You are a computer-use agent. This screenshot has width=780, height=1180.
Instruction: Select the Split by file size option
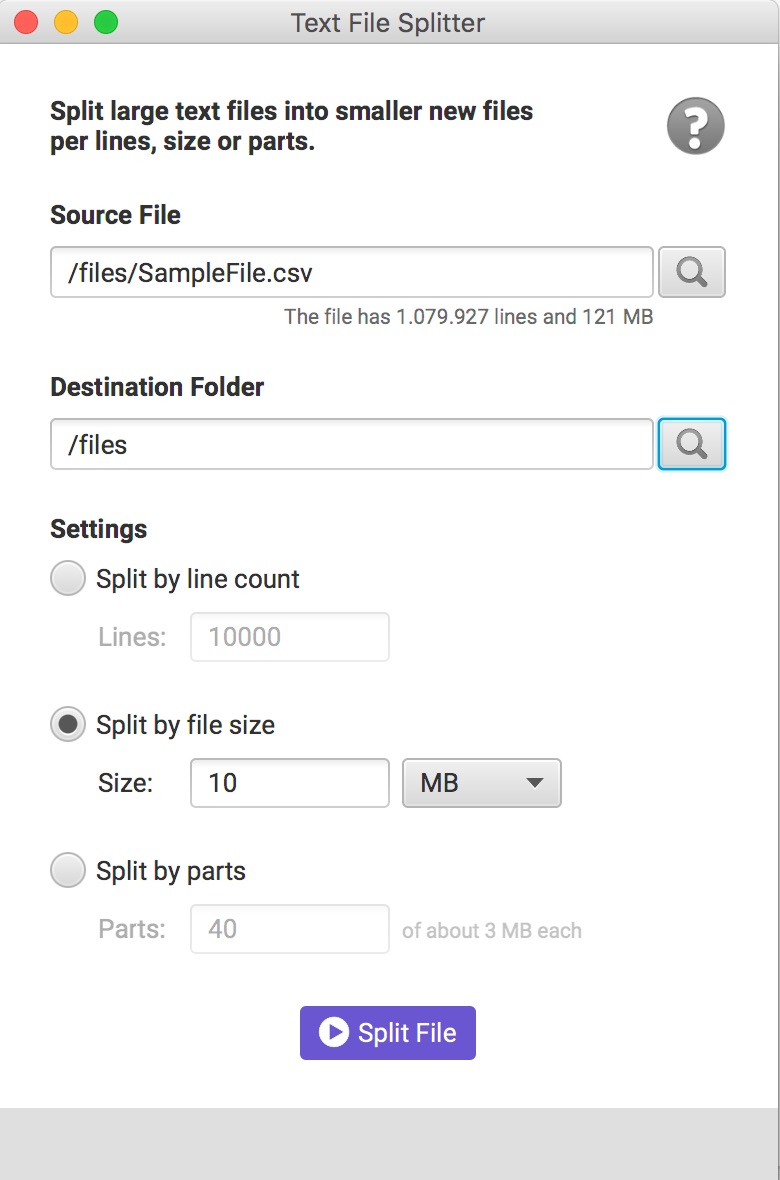point(68,725)
